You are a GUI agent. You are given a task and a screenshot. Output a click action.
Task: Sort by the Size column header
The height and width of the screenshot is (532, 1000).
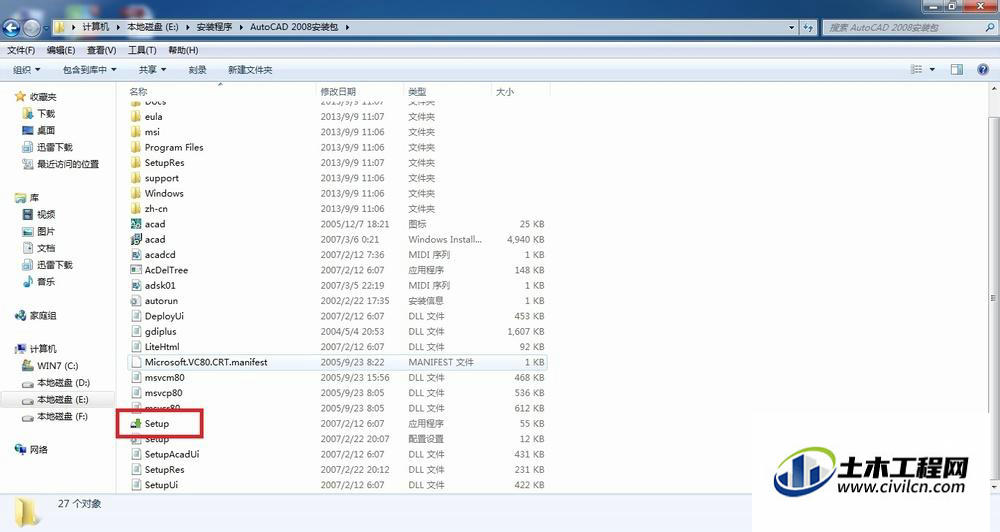[x=504, y=92]
